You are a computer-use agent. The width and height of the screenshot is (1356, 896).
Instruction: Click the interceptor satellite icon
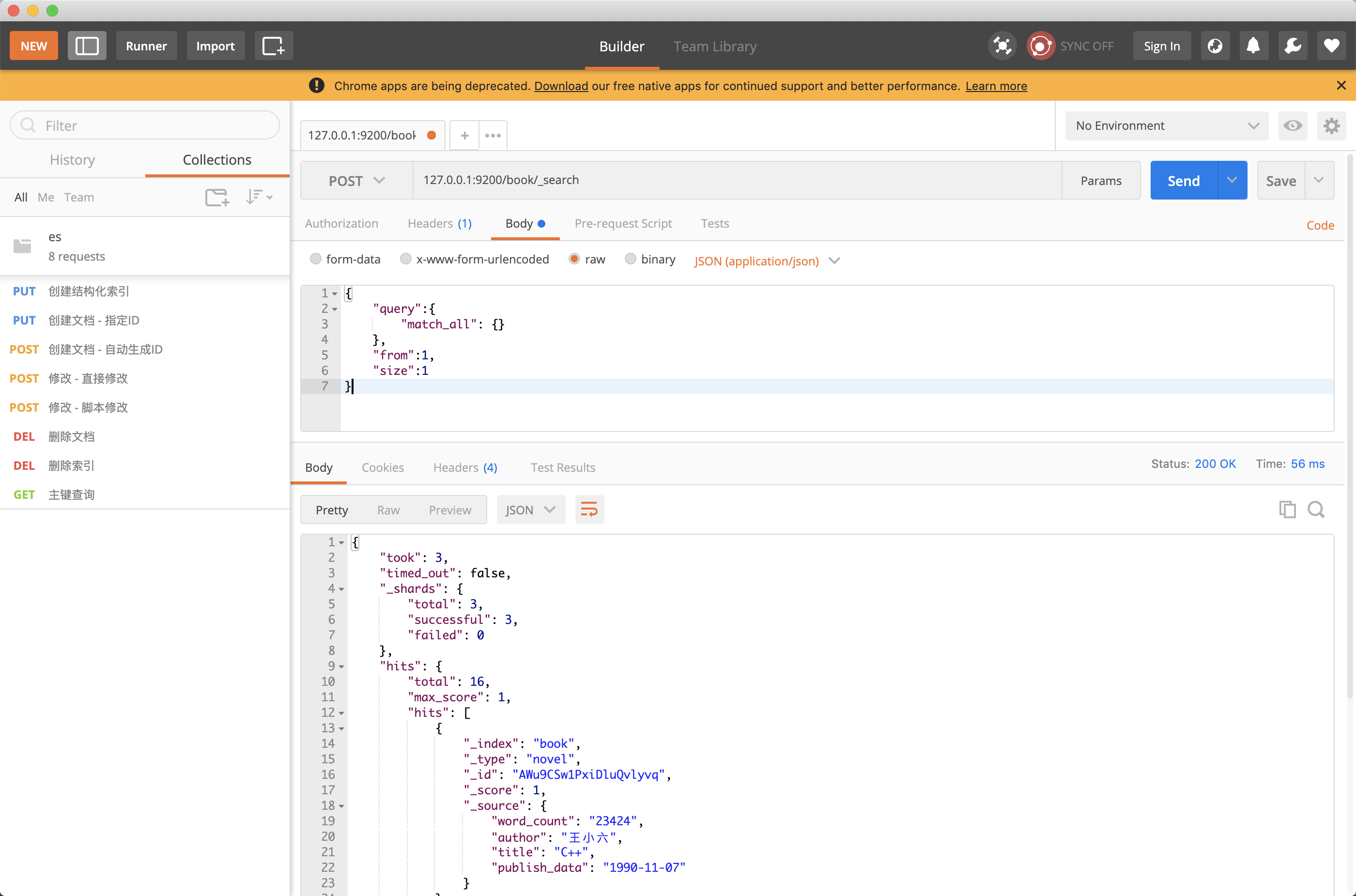[x=1002, y=46]
